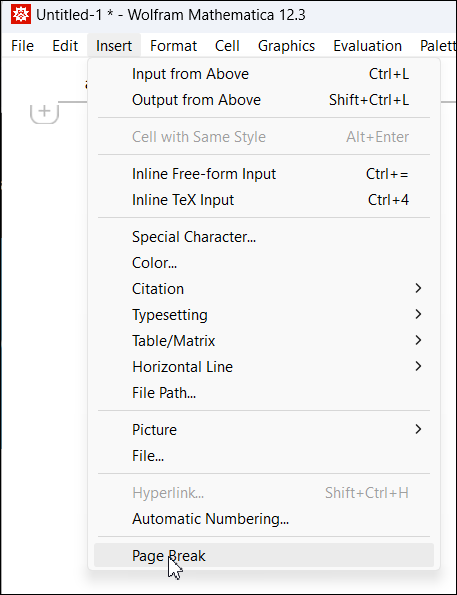Open the Color... picker entry

264,263
